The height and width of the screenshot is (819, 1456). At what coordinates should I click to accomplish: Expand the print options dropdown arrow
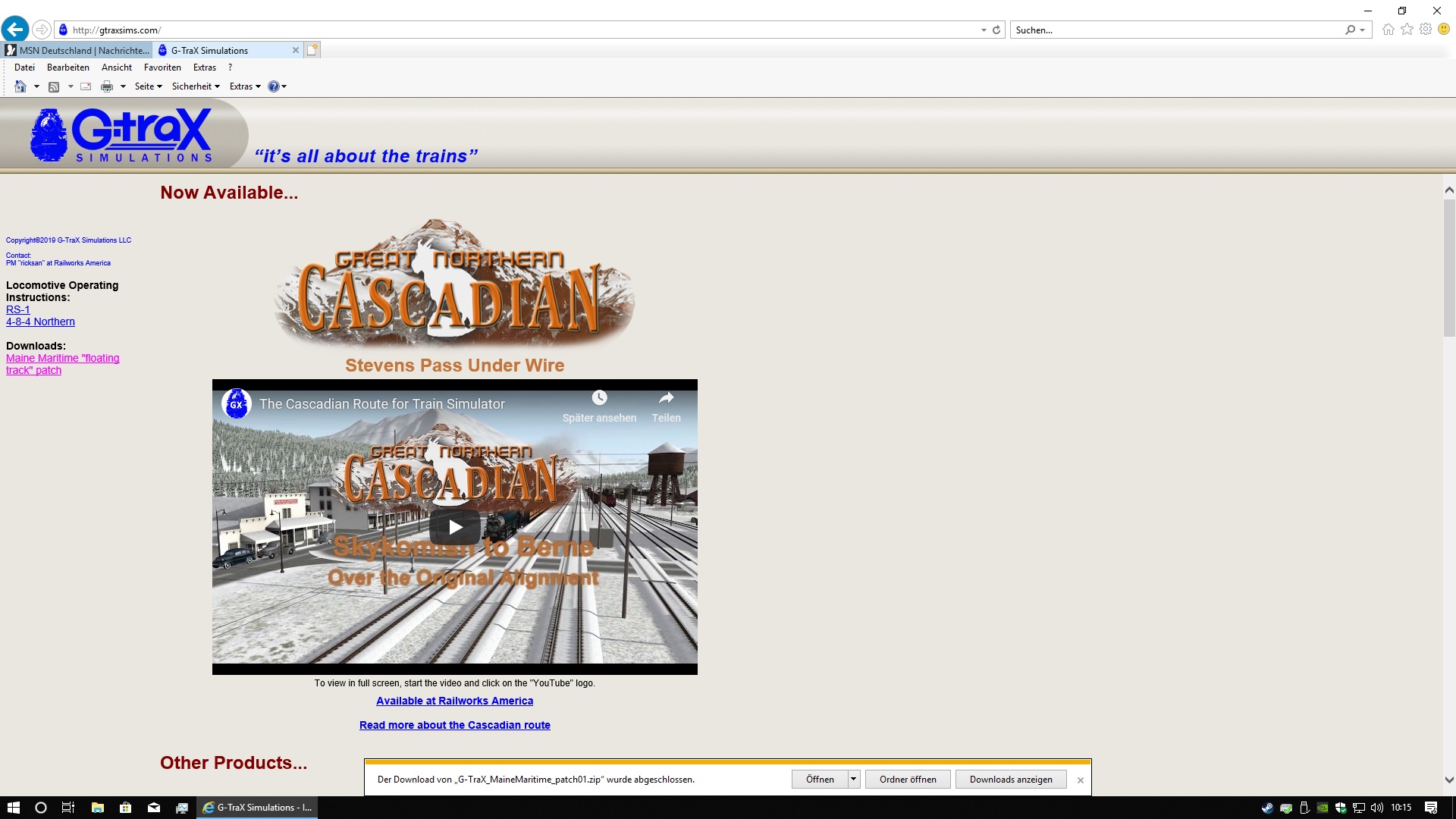[x=123, y=86]
